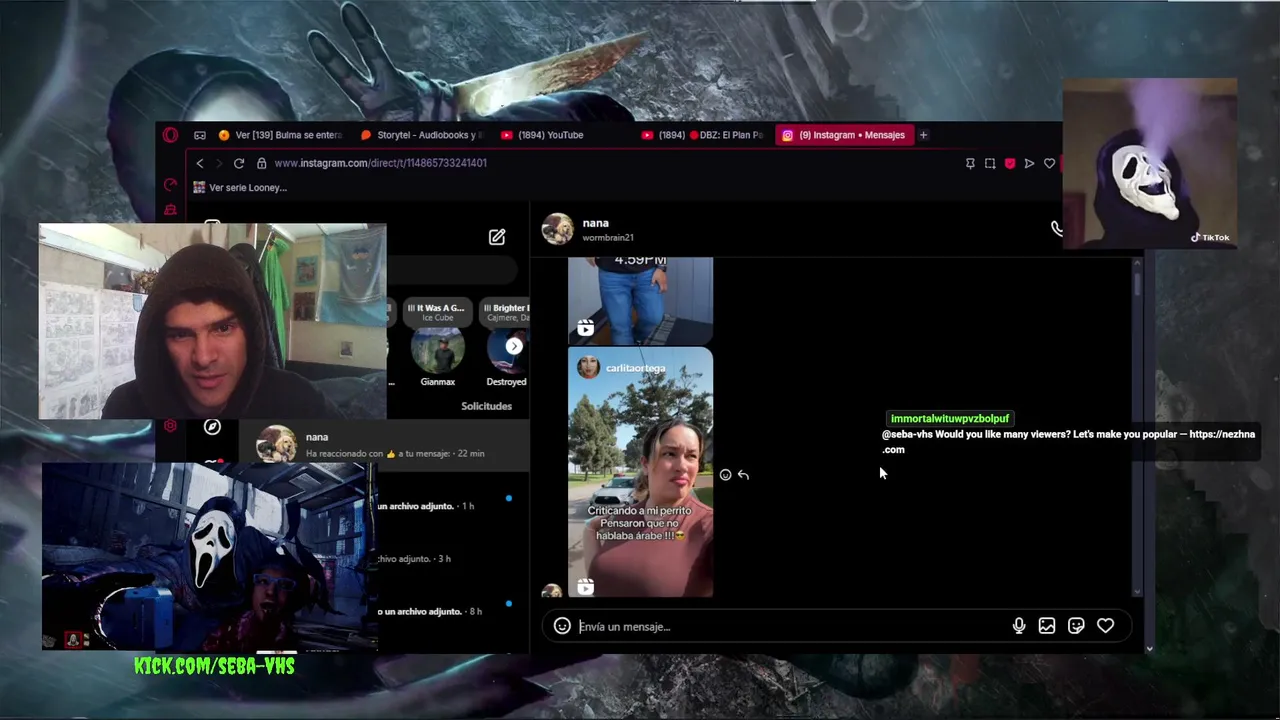Image resolution: width=1280 pixels, height=720 pixels.
Task: Open the carlitaortega reel thumbnail
Action: (640, 472)
